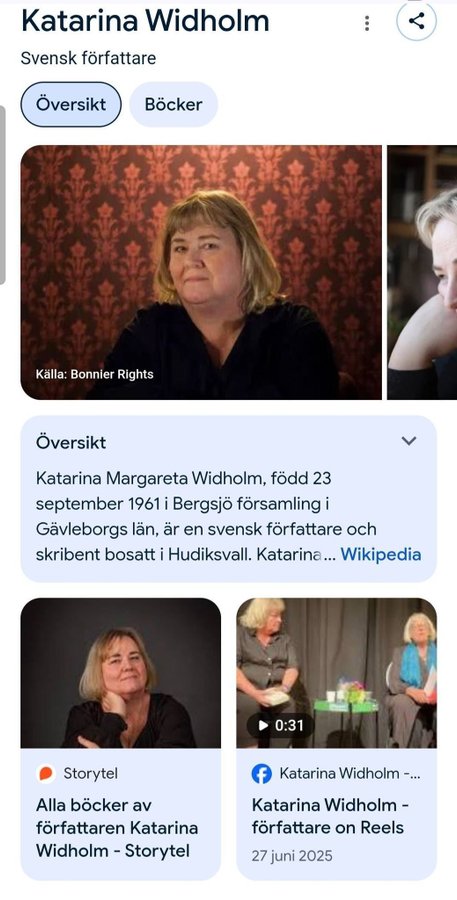Click 'Alla böcker av författaren' Storytel link
The image size is (457, 900).
[117, 828]
